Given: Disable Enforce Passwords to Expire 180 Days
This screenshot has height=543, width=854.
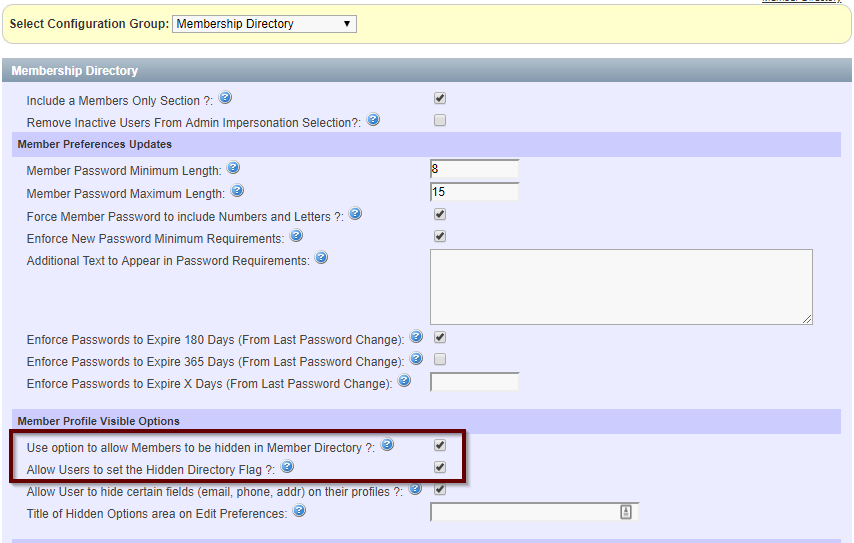Looking at the screenshot, I should tap(440, 337).
